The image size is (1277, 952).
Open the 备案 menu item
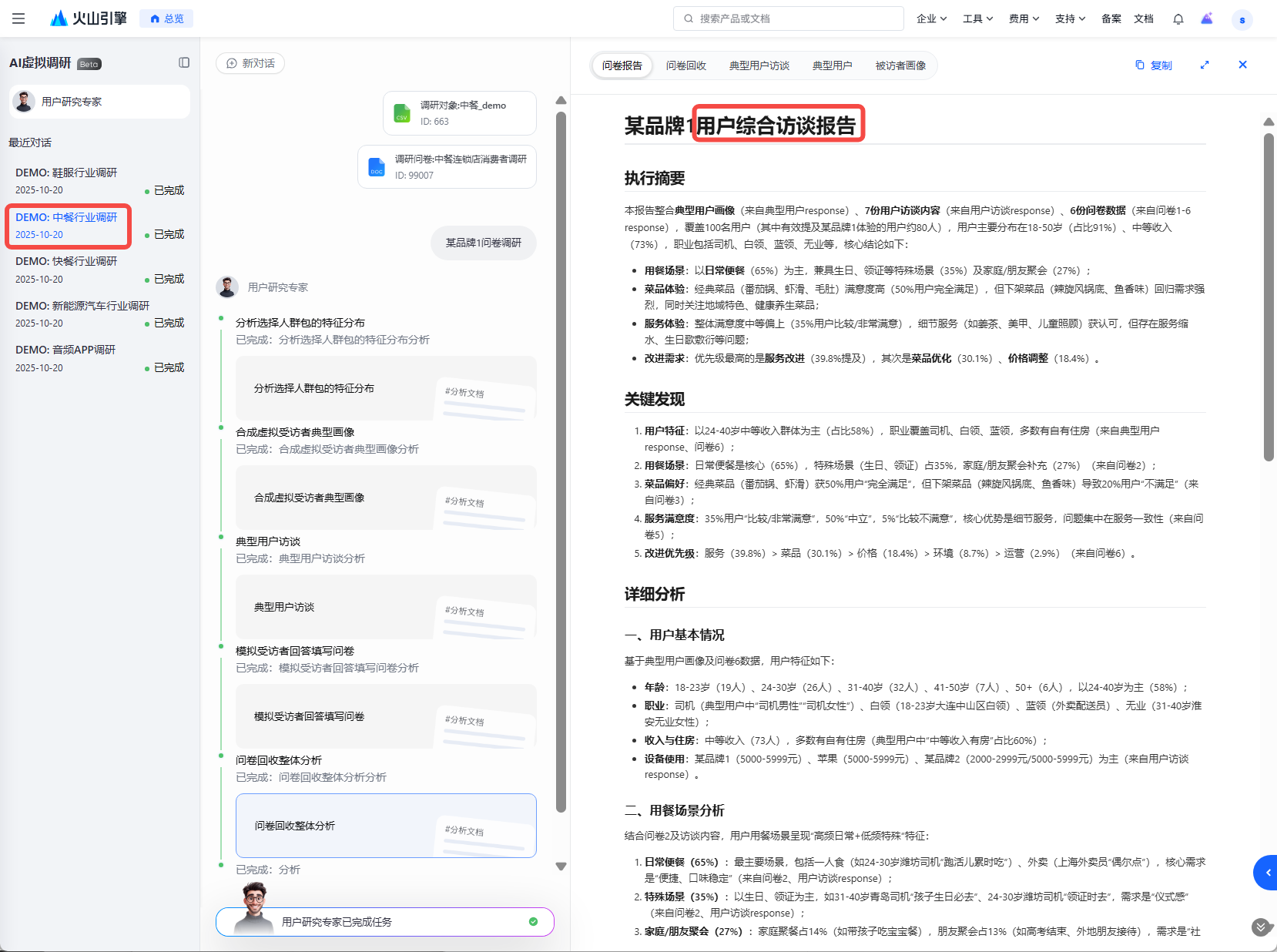[x=1111, y=18]
